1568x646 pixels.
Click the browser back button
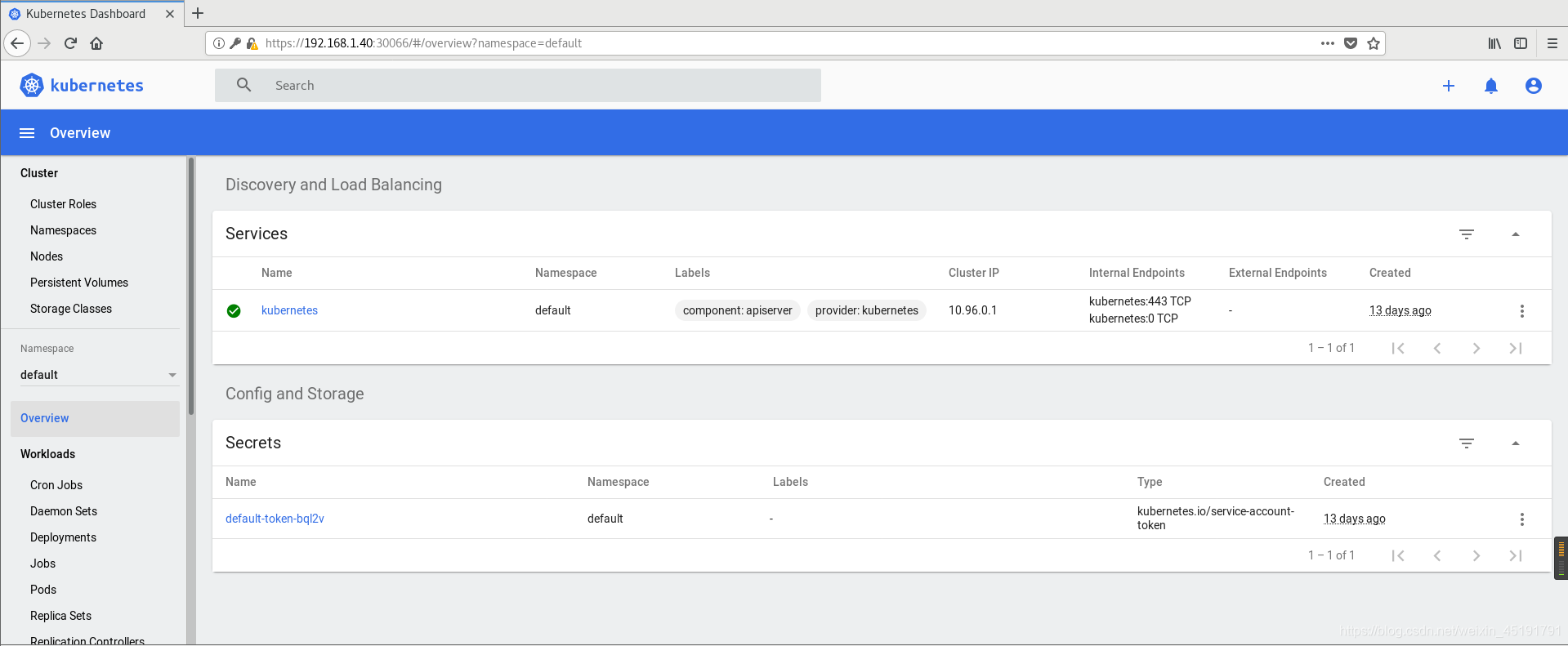click(17, 43)
